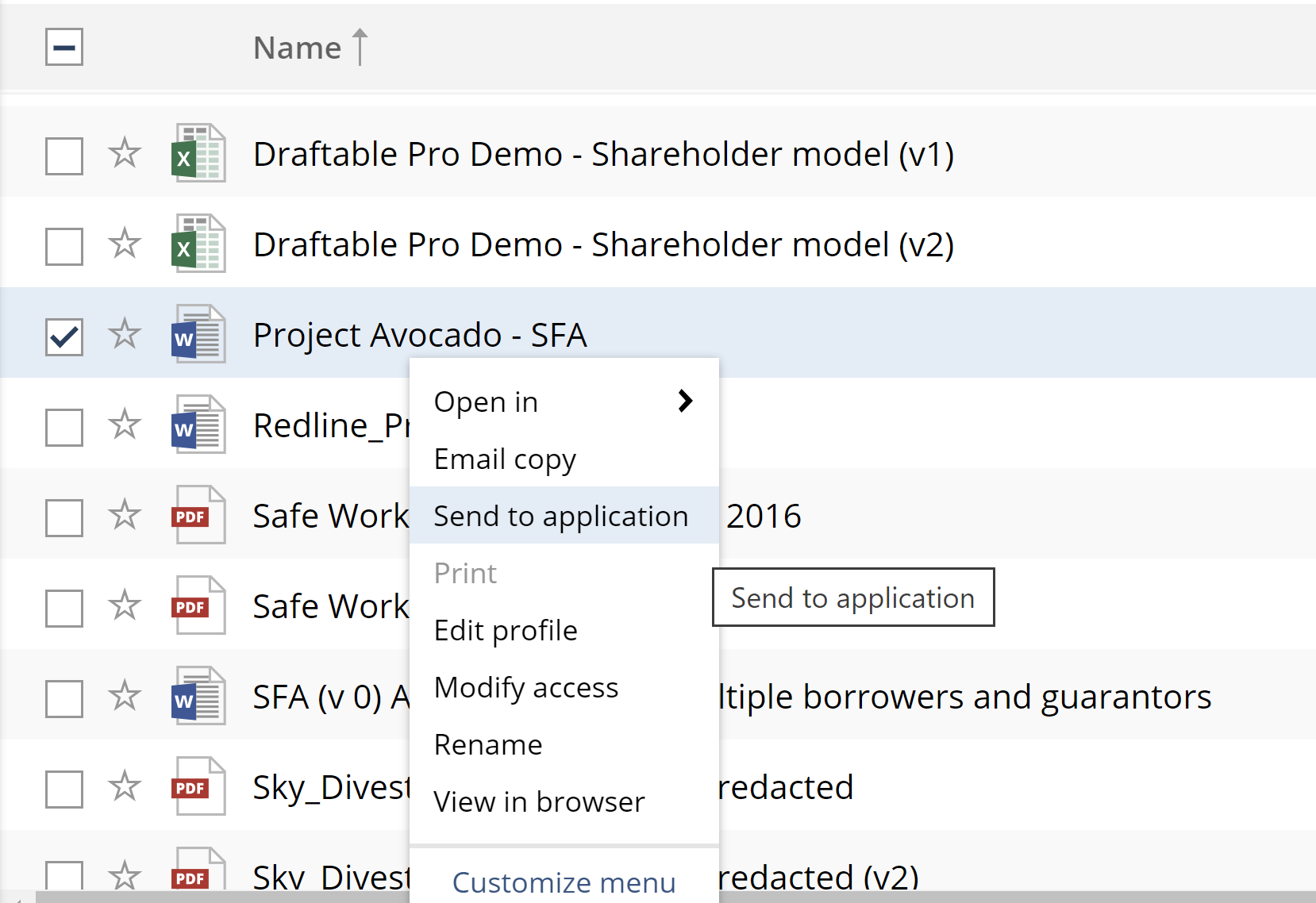
Task: Click Excel icon for Shareholder model (v1)
Action: (x=198, y=153)
